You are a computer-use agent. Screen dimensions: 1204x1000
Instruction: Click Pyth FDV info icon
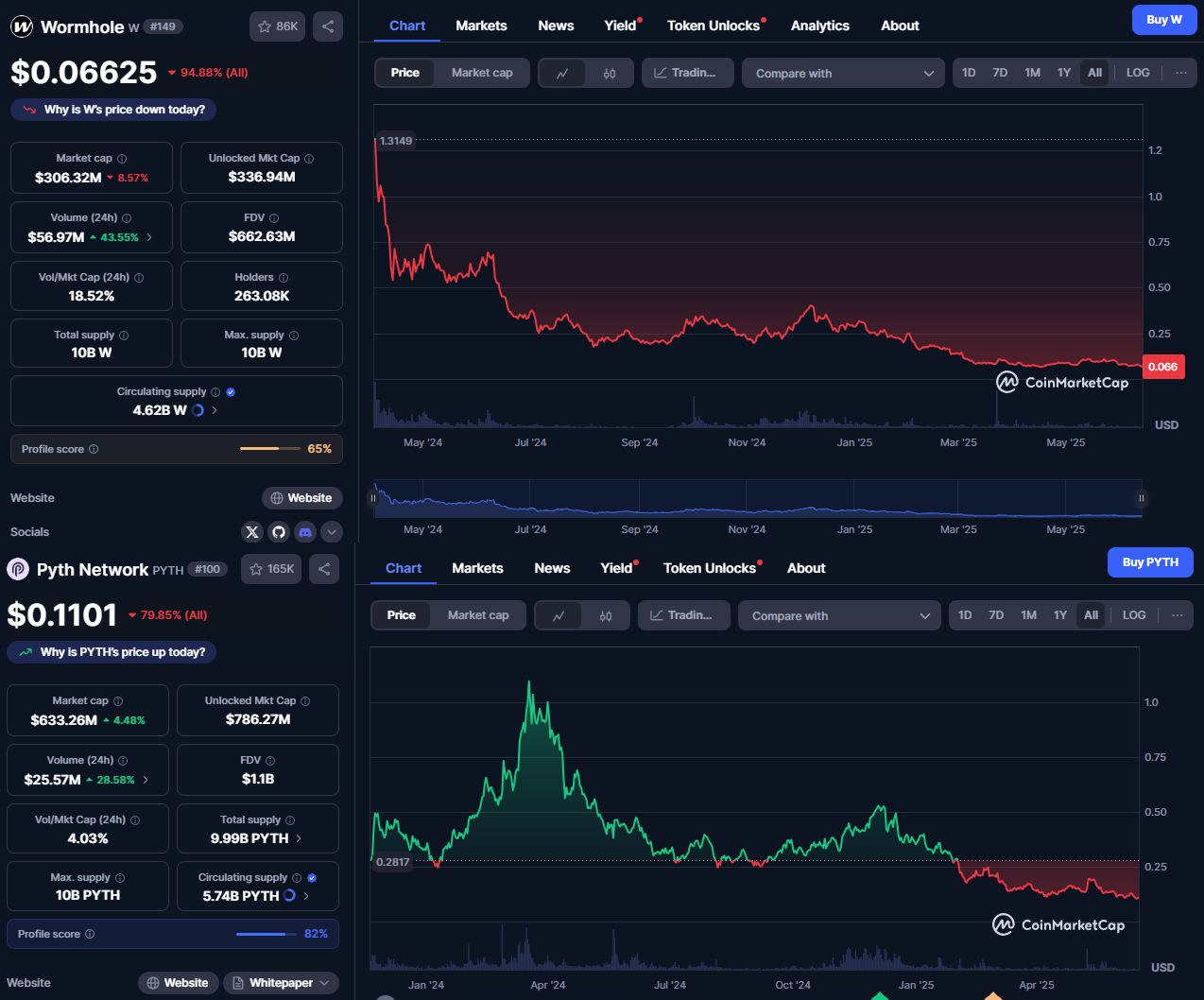pos(270,761)
